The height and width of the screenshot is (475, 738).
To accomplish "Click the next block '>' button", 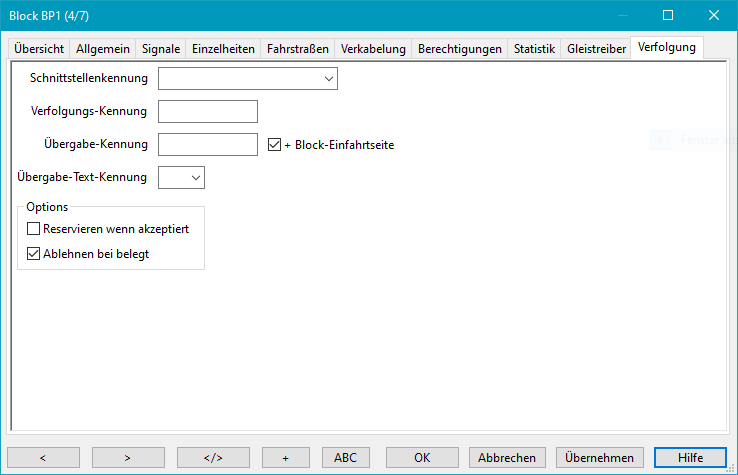I will (128, 457).
